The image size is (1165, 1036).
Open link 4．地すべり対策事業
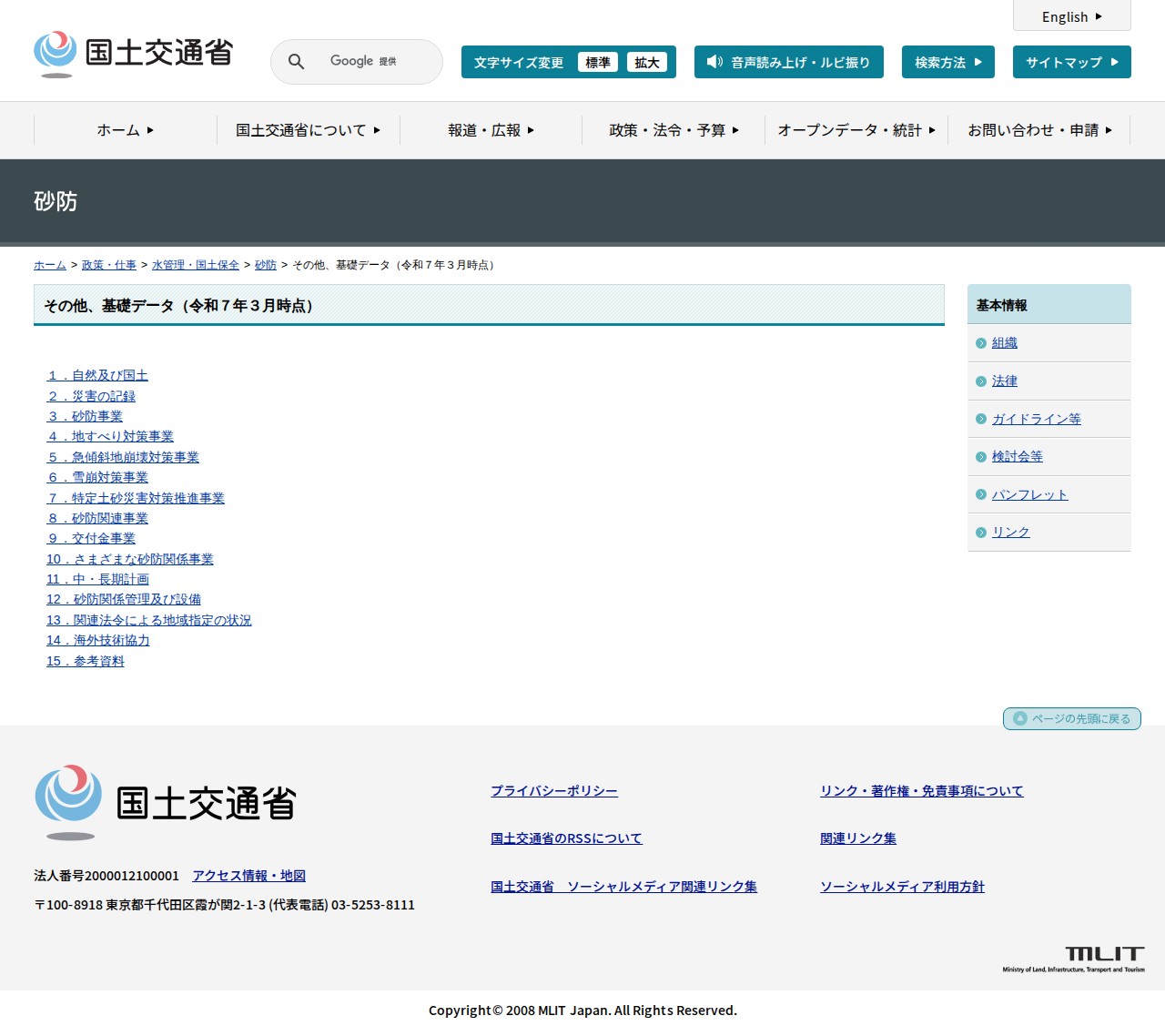coord(110,436)
